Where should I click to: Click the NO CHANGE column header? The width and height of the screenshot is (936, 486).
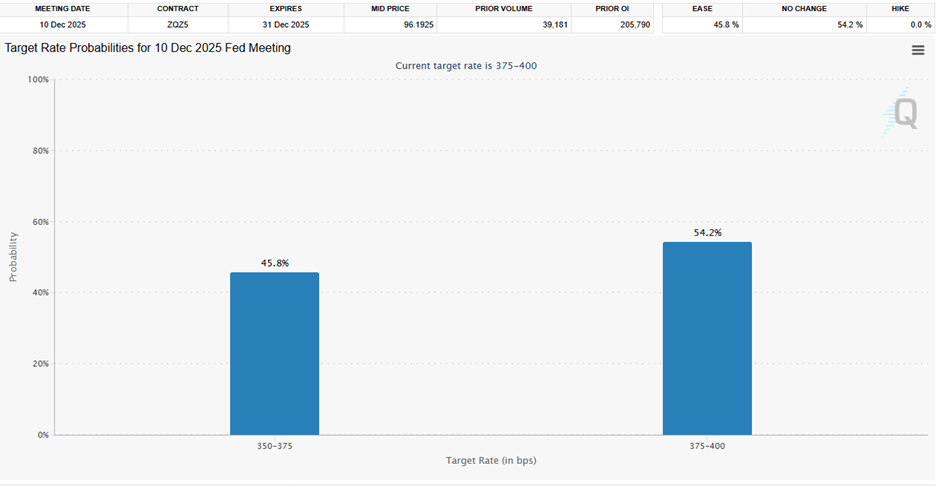(803, 8)
